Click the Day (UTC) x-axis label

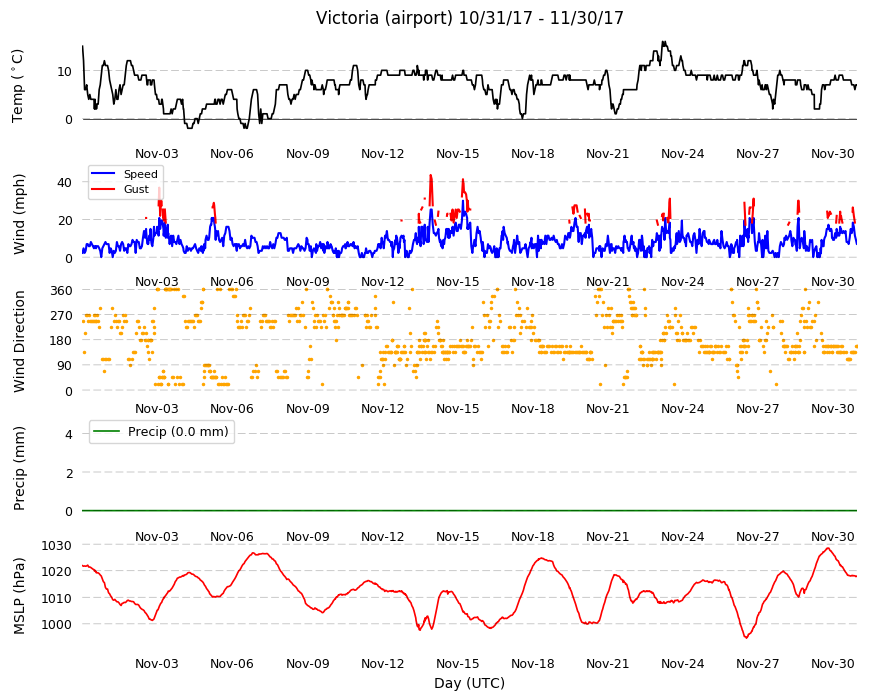click(469, 683)
